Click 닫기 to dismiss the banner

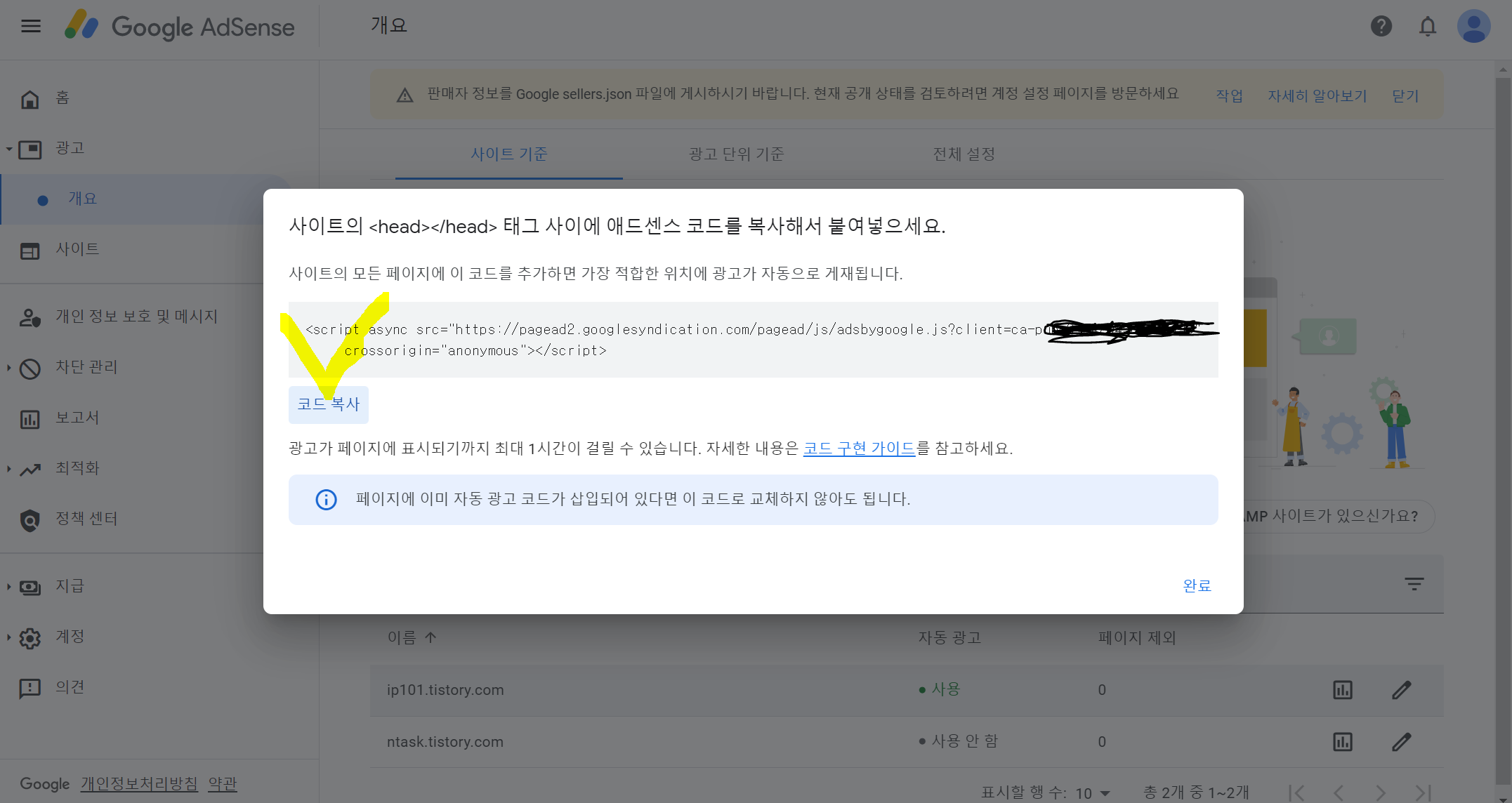click(1405, 95)
